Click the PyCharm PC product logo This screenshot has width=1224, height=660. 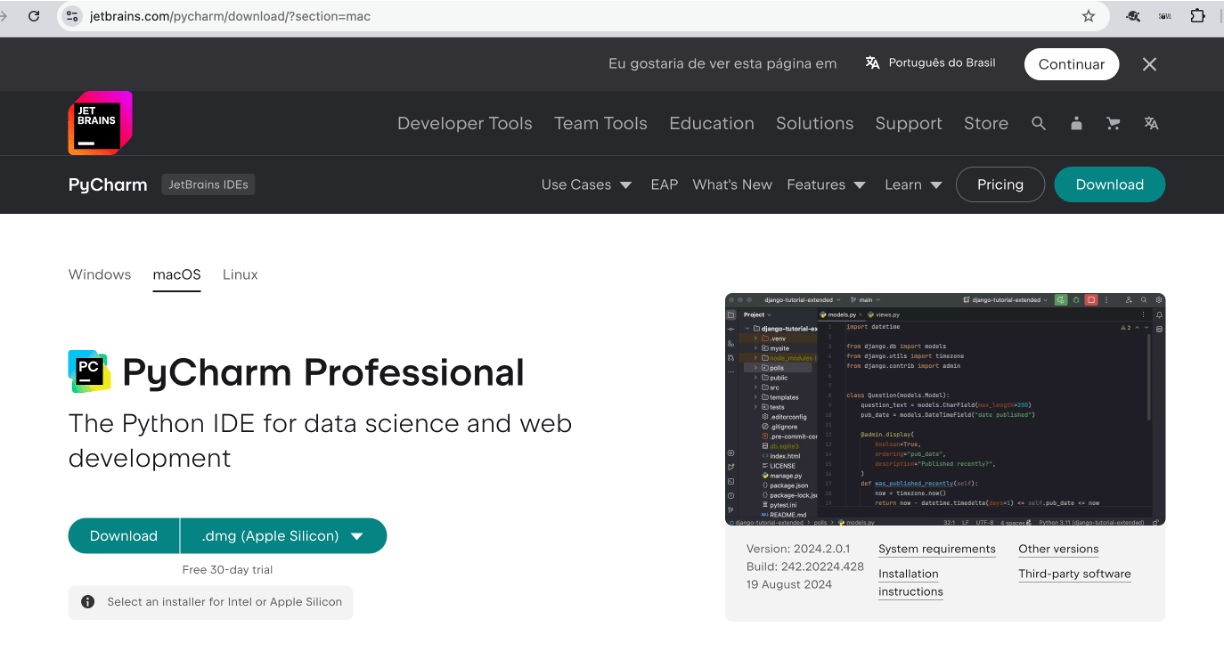click(89, 371)
